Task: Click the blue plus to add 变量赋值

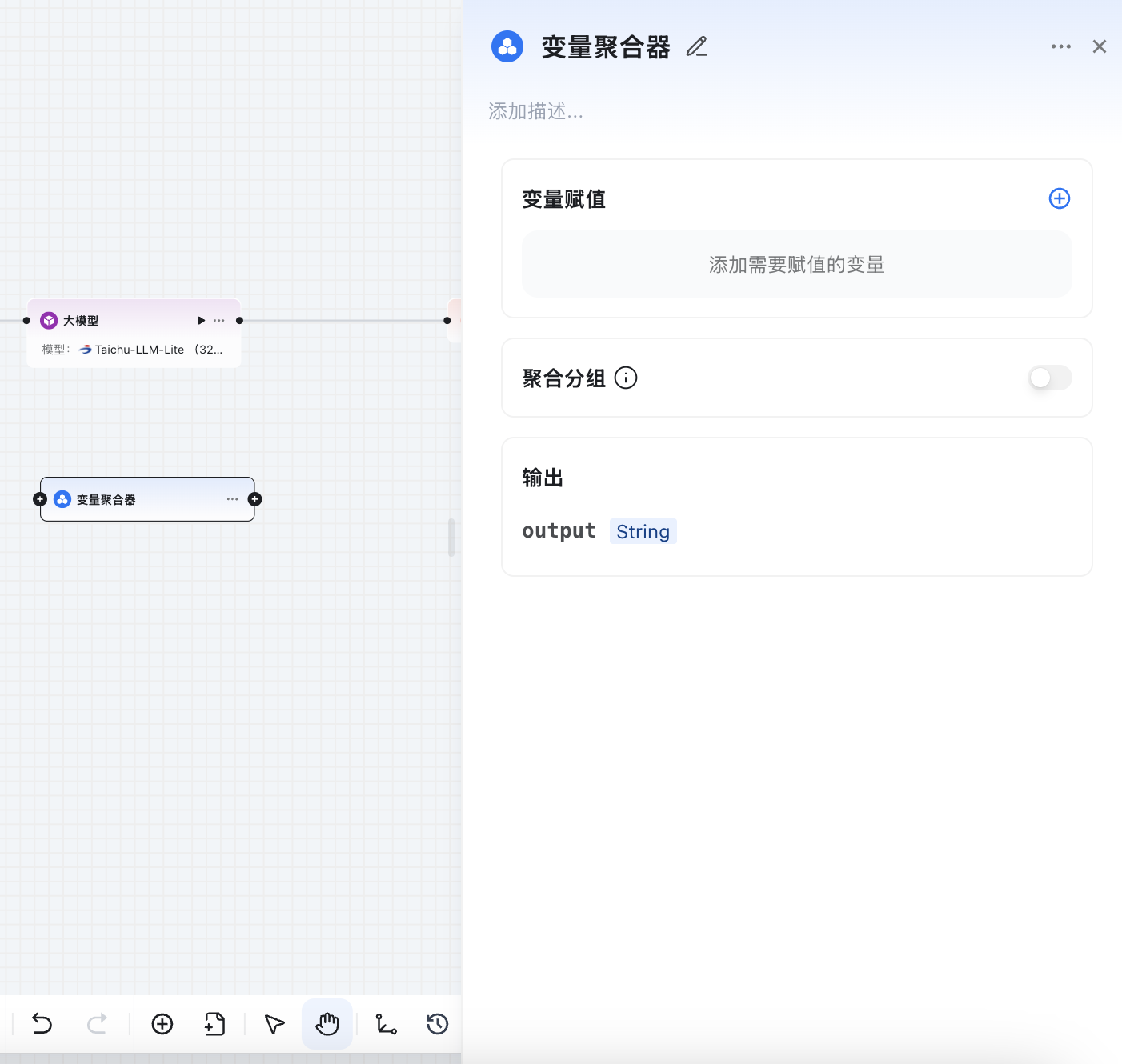Action: pos(1059,198)
